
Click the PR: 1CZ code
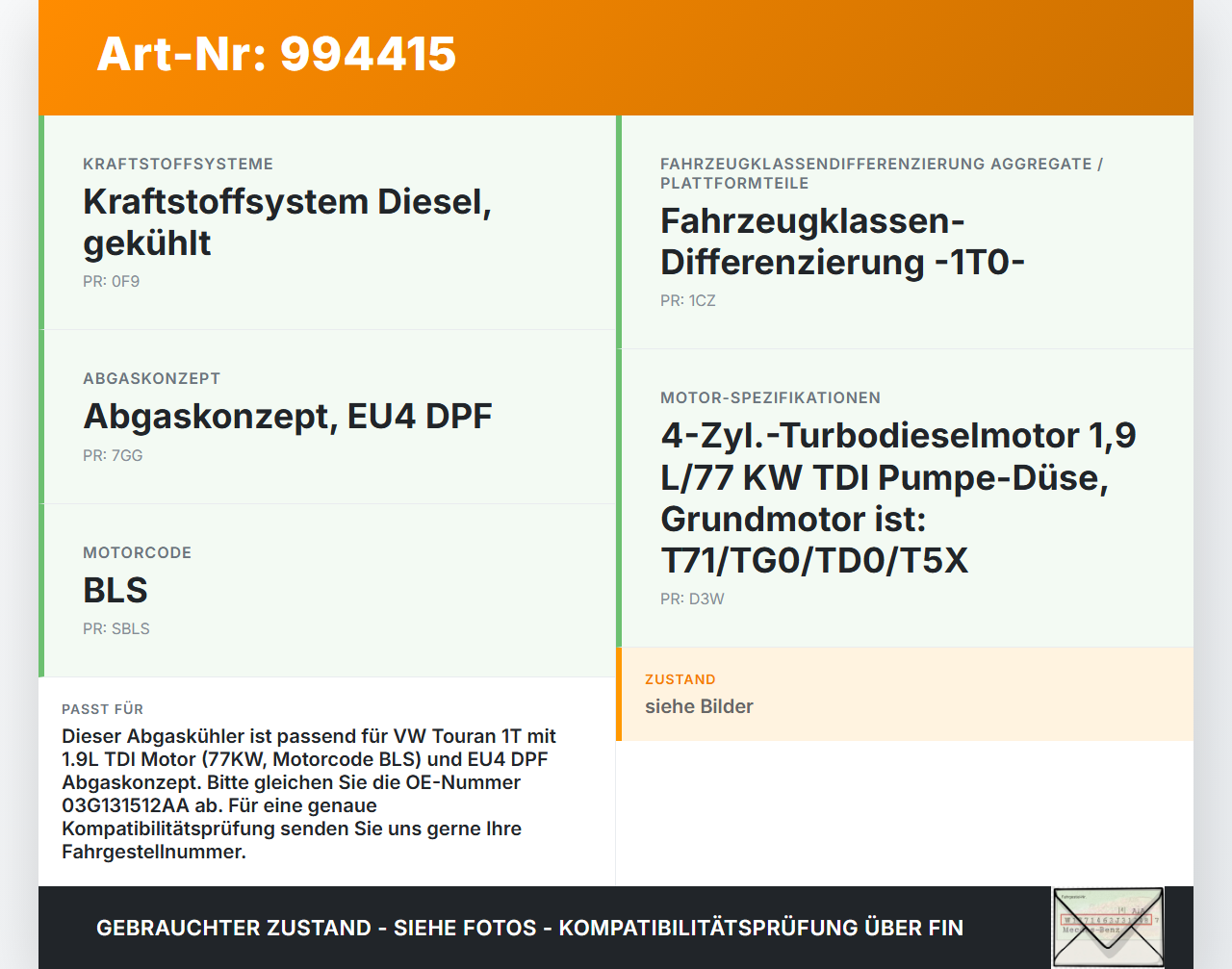[x=688, y=301]
